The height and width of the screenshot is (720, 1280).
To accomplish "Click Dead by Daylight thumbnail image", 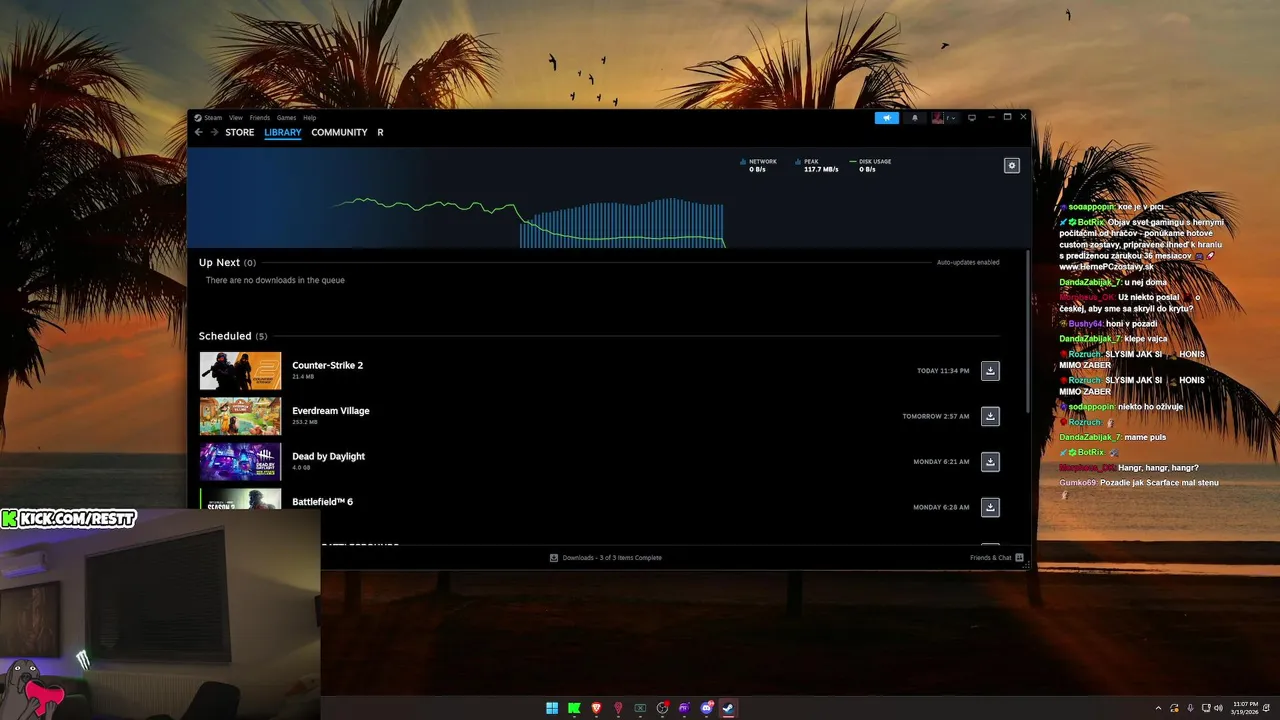I will click(x=240, y=462).
